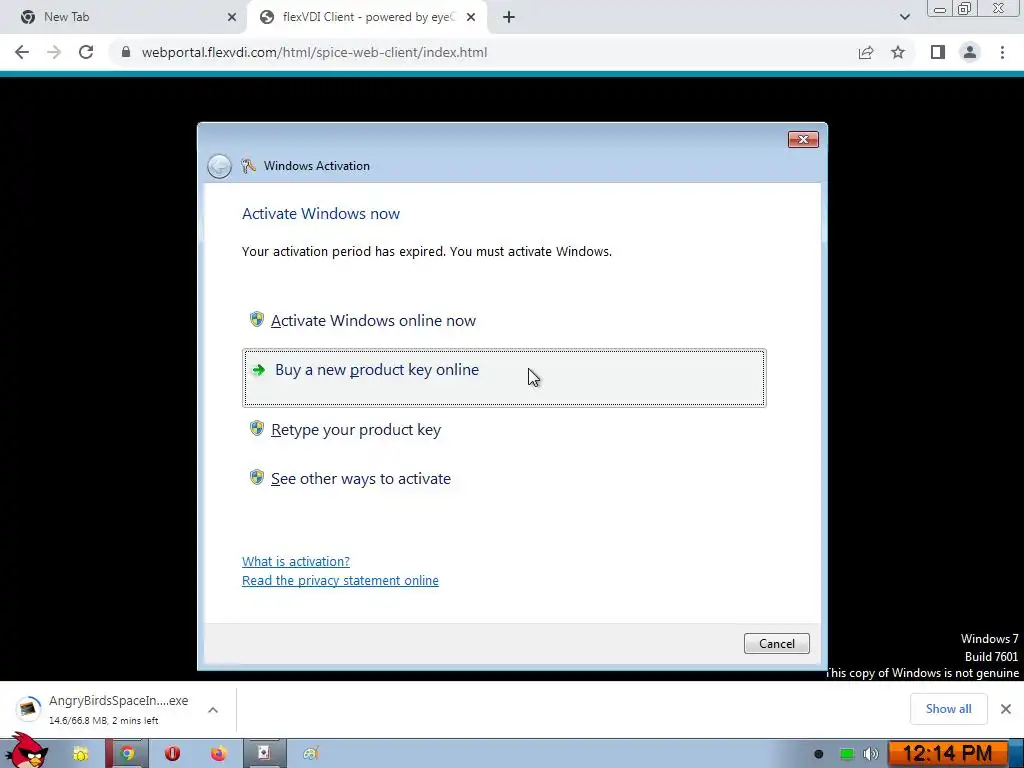1024x768 pixels.
Task: Select Buy a new product key online
Action: [504, 377]
